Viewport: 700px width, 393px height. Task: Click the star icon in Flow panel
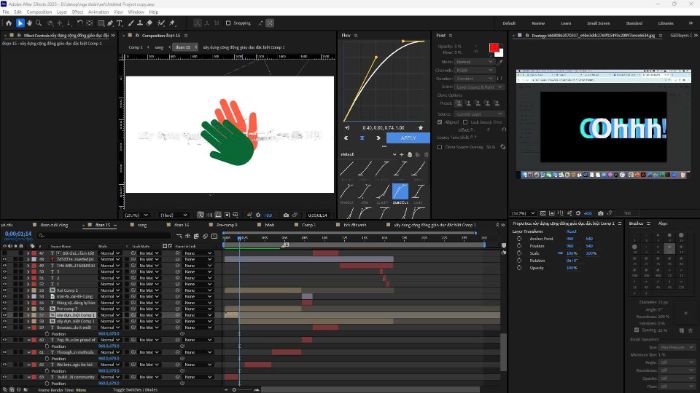pyautogui.click(x=420, y=128)
